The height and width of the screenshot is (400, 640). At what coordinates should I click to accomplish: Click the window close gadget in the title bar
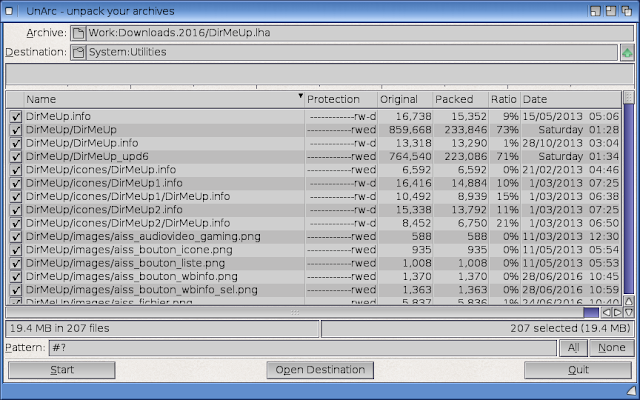(x=10, y=9)
